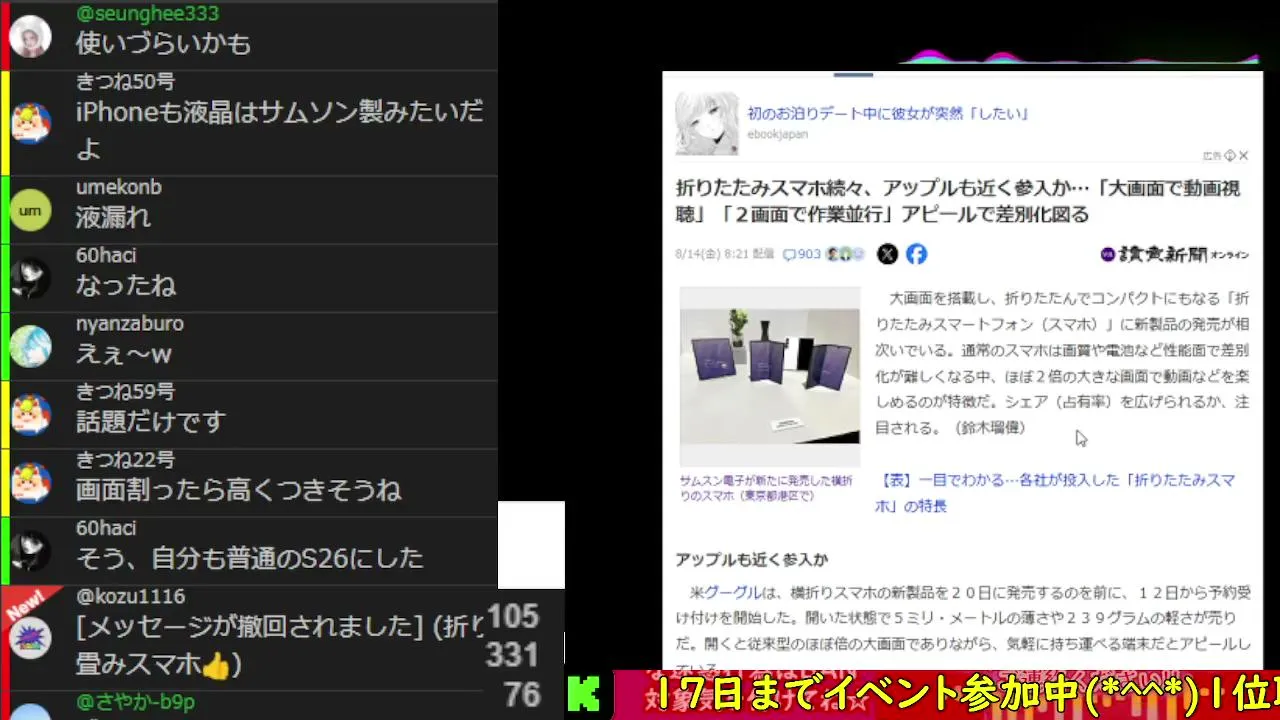Screen dimensions: 1280x720
Task: Click the nyanzaburo username
Action: pos(130,323)
